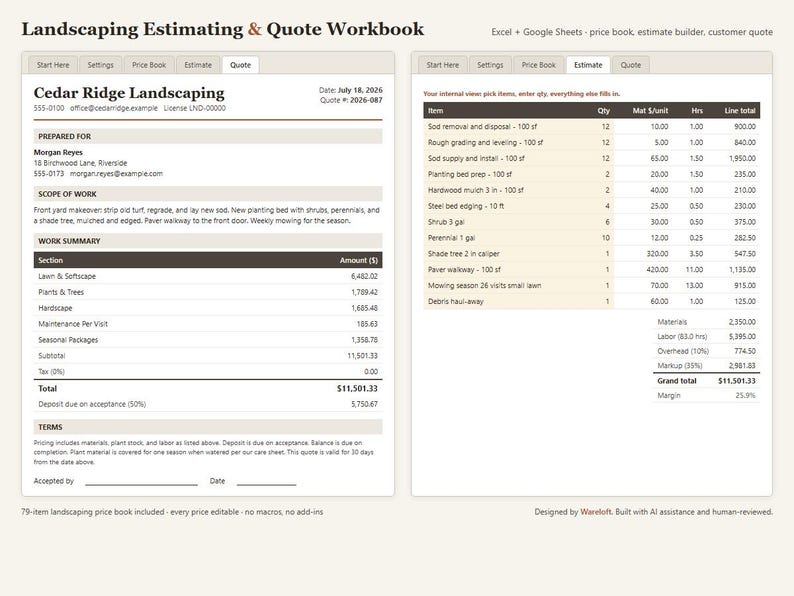Select qty 10 for Perennial 1 gal
The width and height of the screenshot is (794, 596).
(x=606, y=238)
